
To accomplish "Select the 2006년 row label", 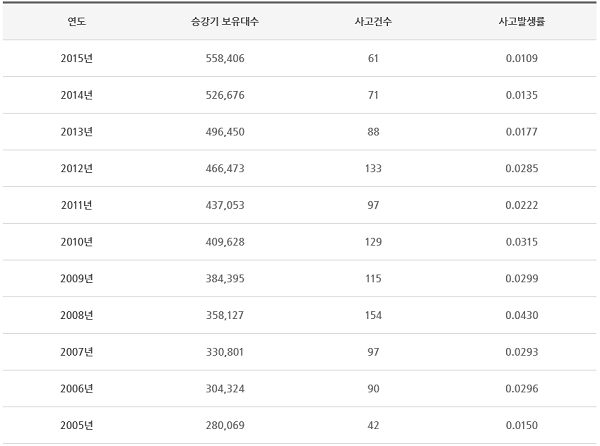I will [76, 388].
